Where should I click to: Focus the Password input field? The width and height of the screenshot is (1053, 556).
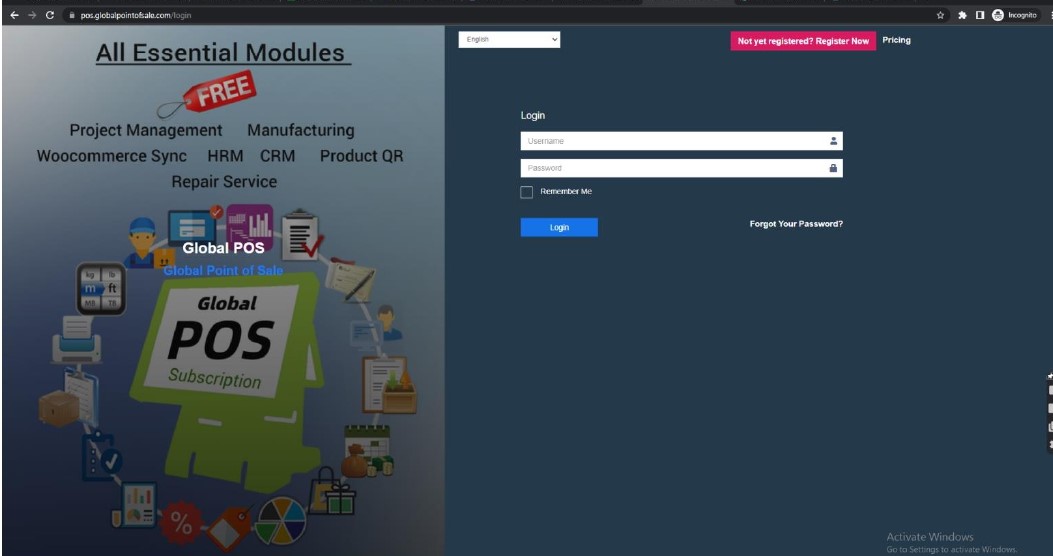coord(670,168)
